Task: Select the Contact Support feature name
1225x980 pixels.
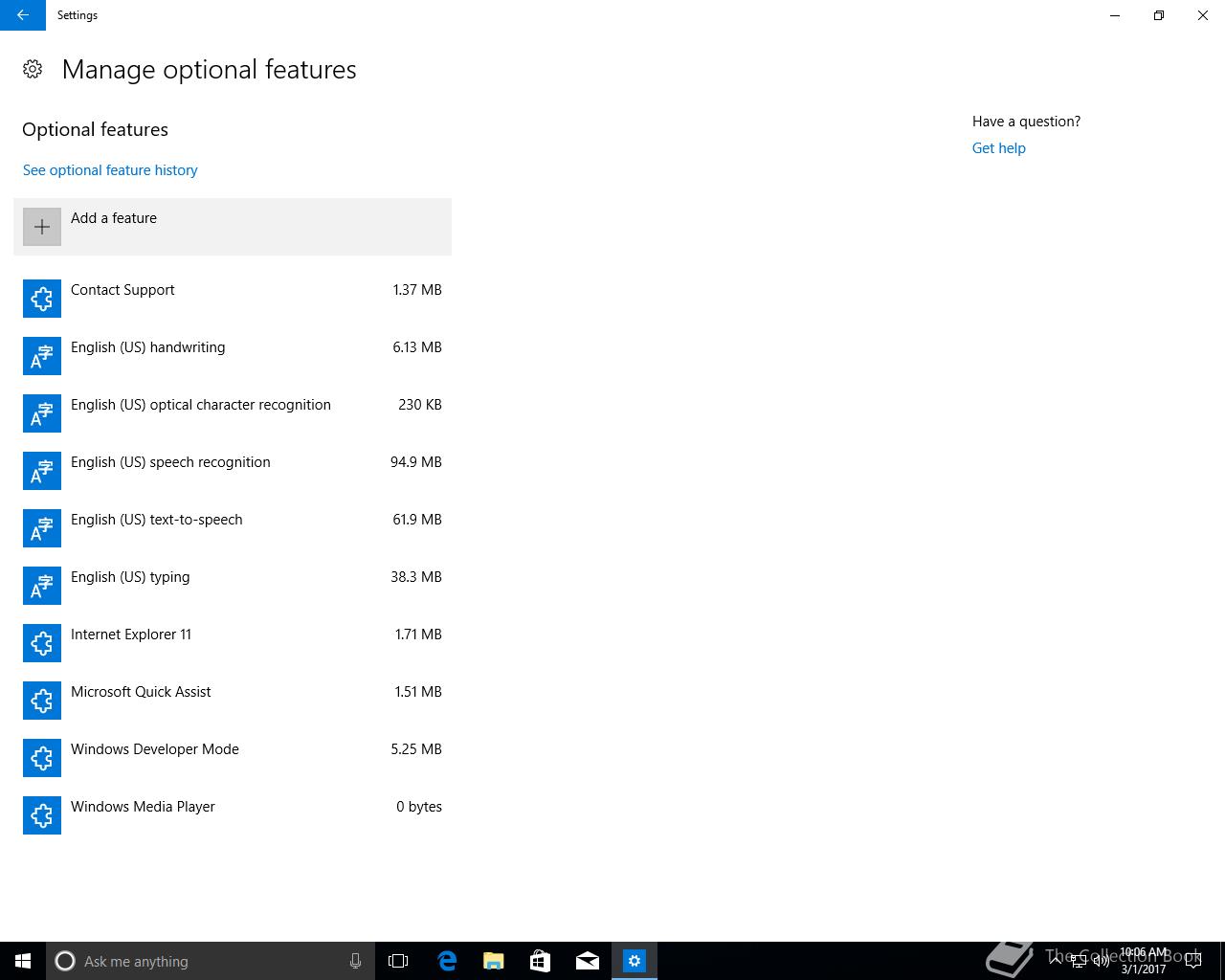Action: (122, 290)
